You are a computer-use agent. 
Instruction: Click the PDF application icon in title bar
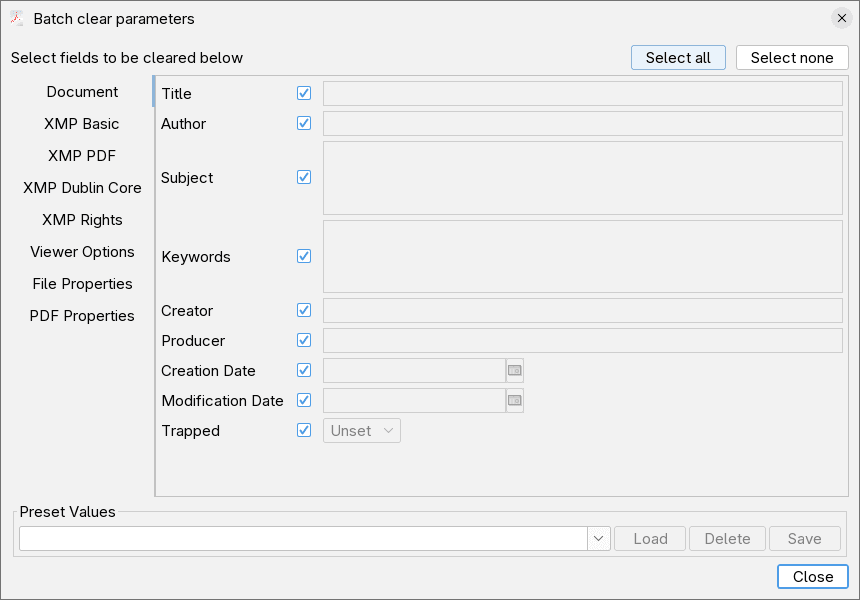click(18, 18)
